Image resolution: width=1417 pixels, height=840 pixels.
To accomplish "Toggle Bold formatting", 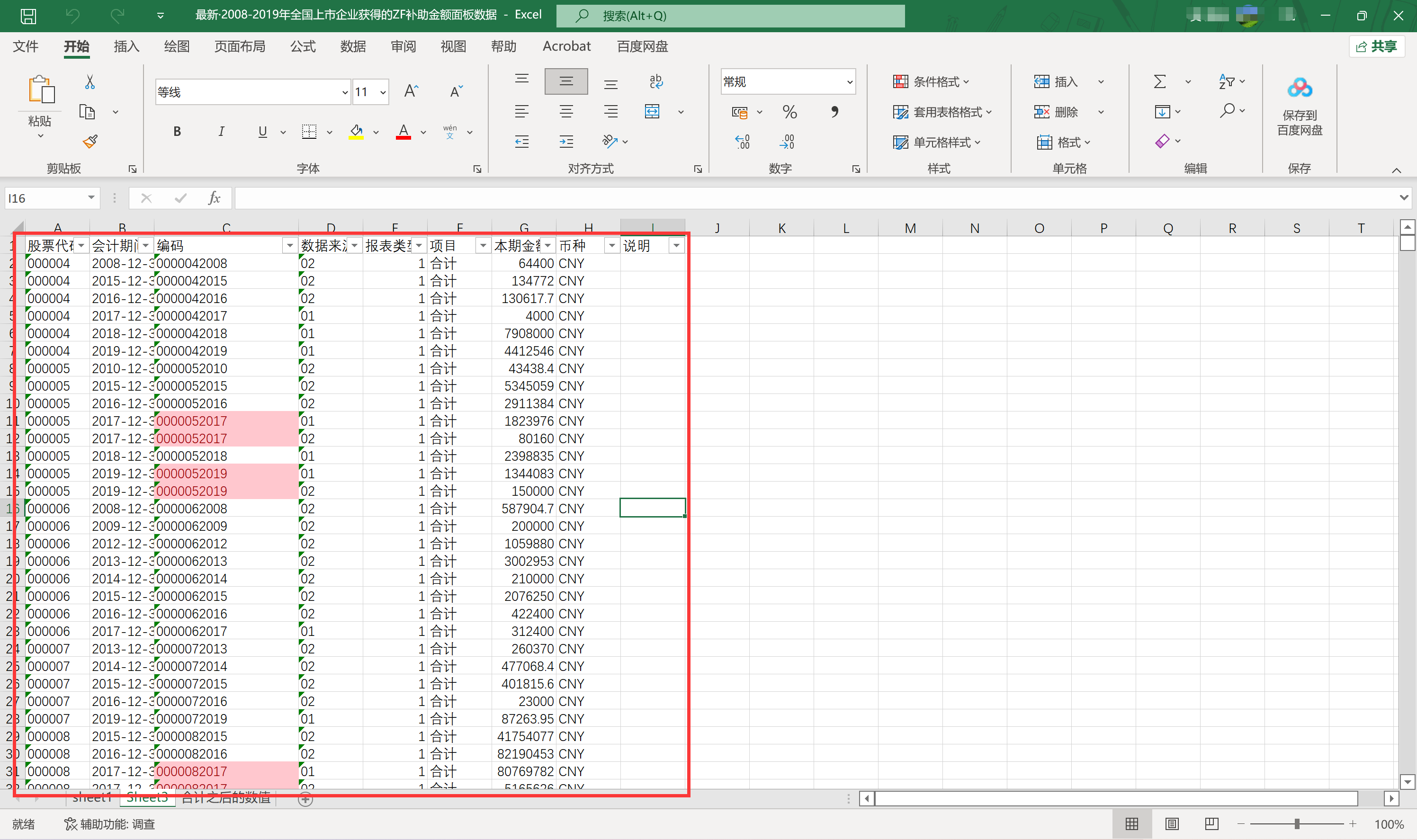I will click(177, 132).
